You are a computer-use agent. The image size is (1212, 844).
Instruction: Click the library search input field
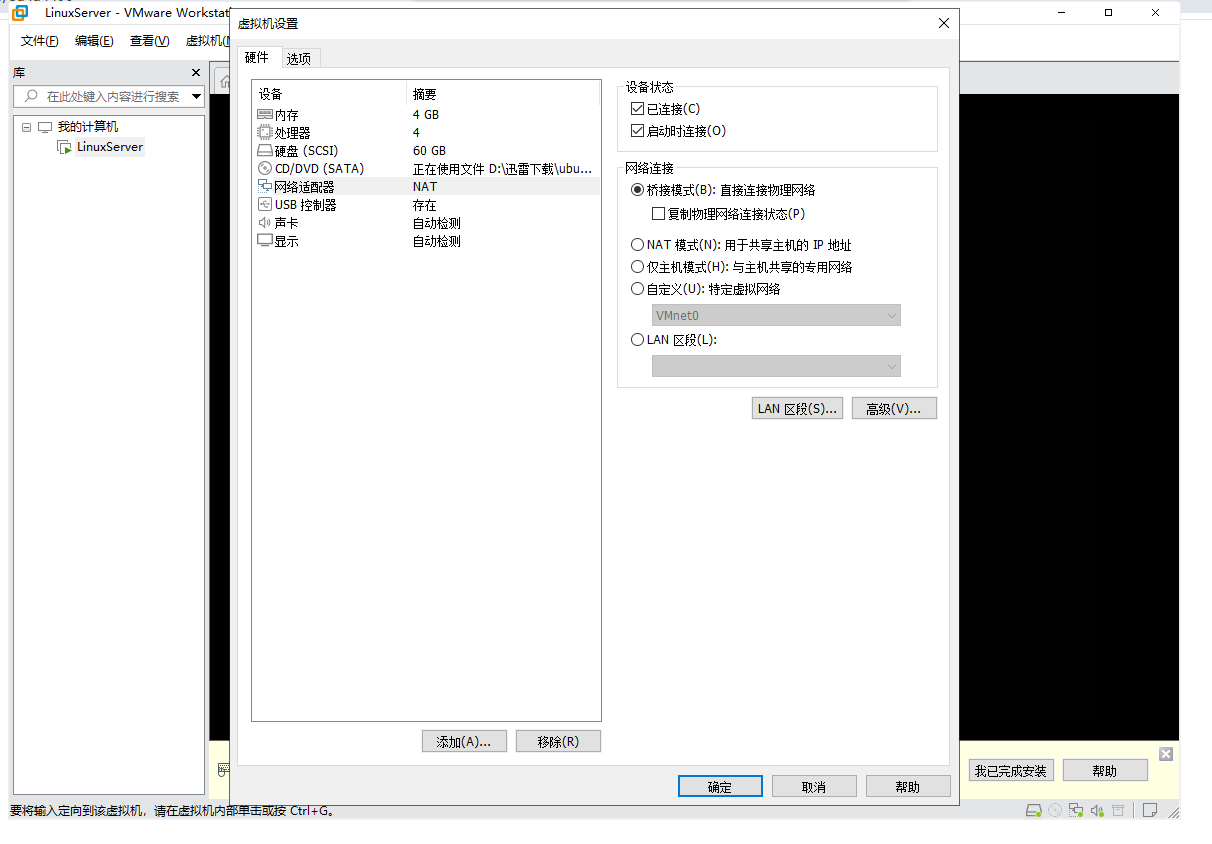coord(112,97)
